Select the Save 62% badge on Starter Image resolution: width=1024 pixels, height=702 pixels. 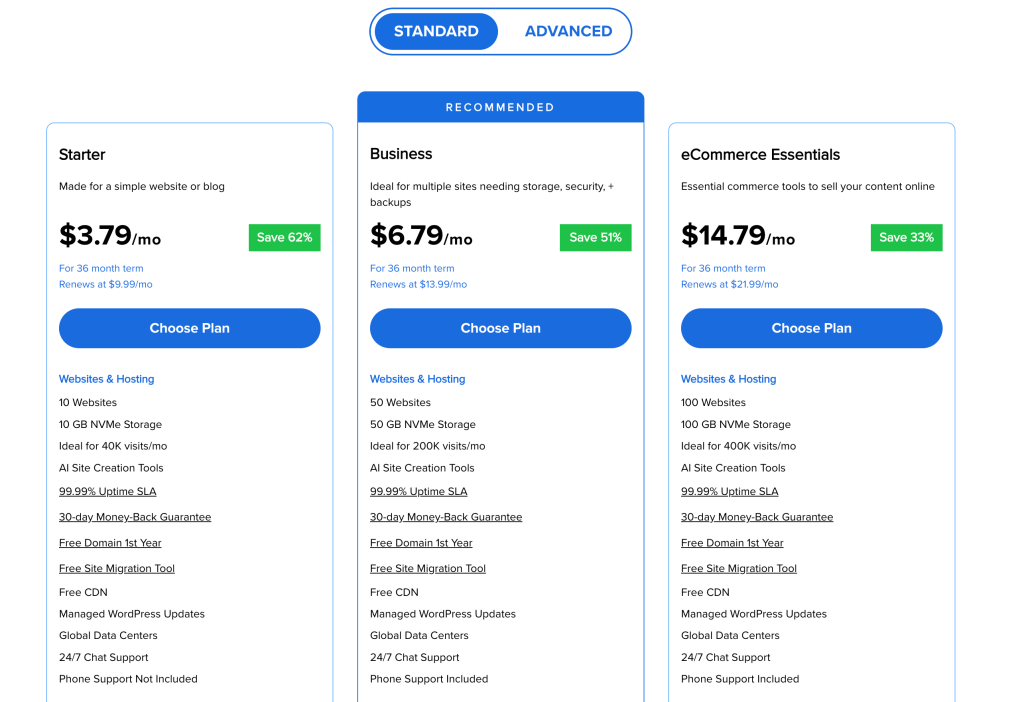pos(284,237)
